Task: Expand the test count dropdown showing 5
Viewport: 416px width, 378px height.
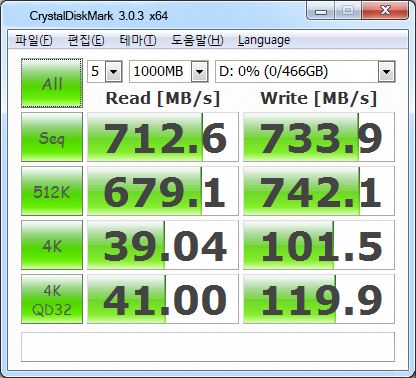Action: tap(114, 71)
